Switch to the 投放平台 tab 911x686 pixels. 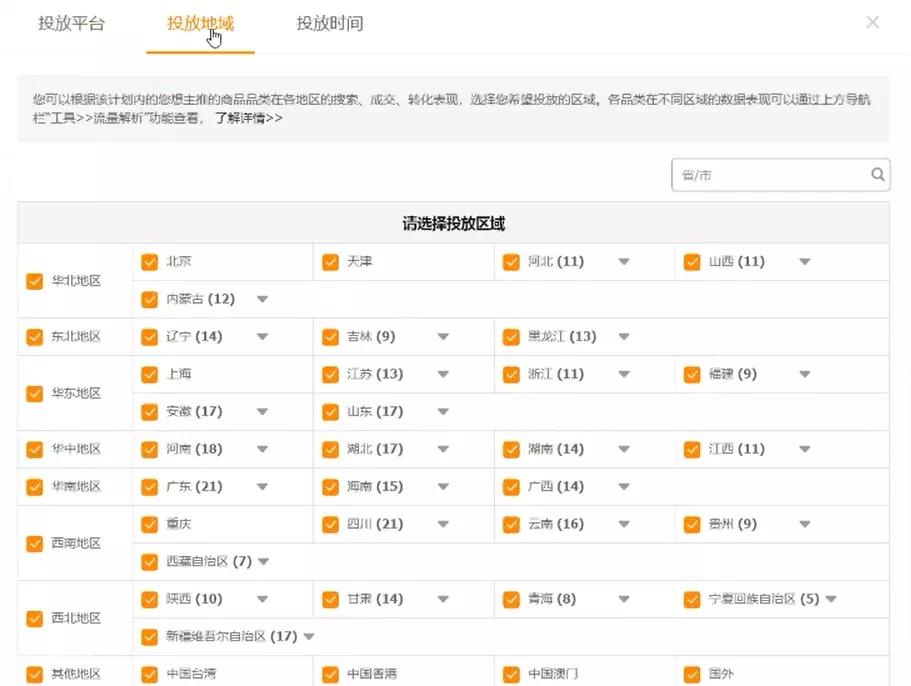(70, 22)
